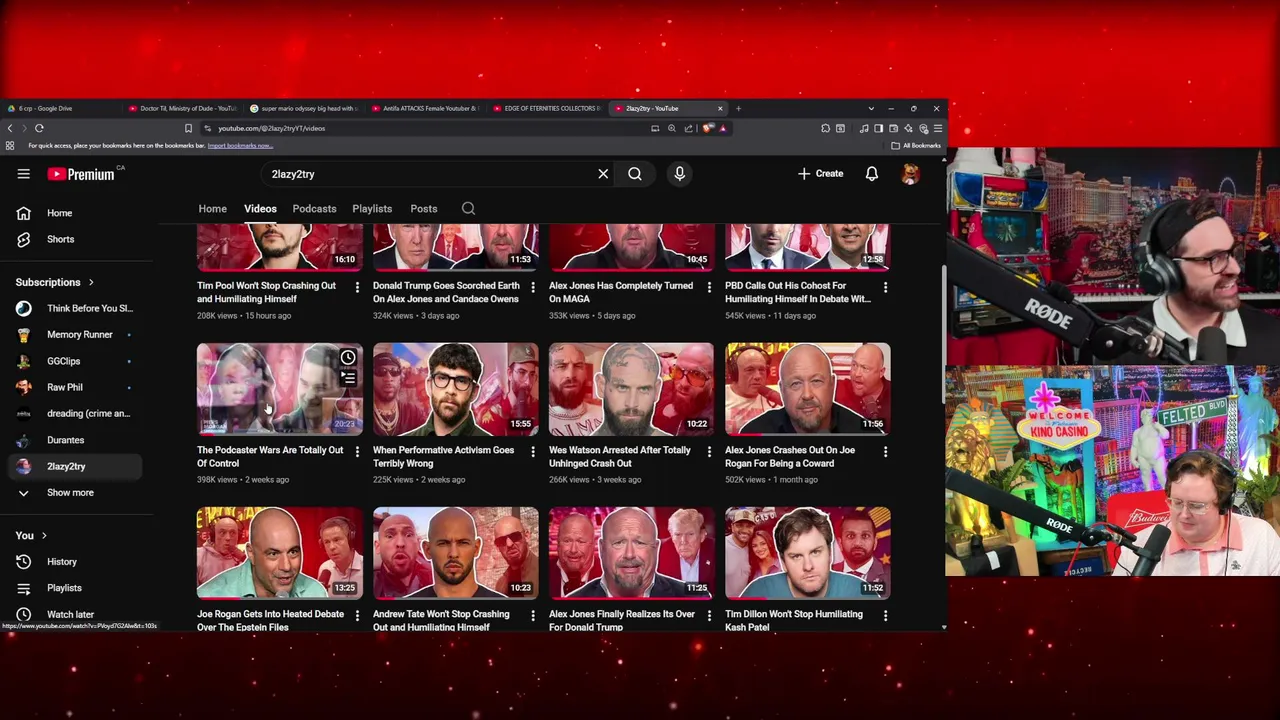
Task: Switch to Doctor Til browser tab
Action: click(182, 108)
